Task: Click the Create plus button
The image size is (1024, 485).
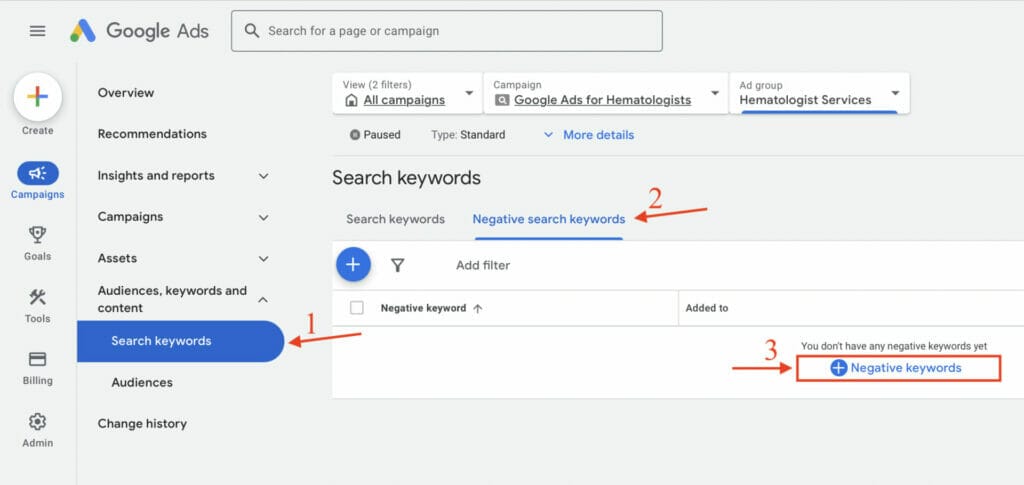Action: point(38,97)
